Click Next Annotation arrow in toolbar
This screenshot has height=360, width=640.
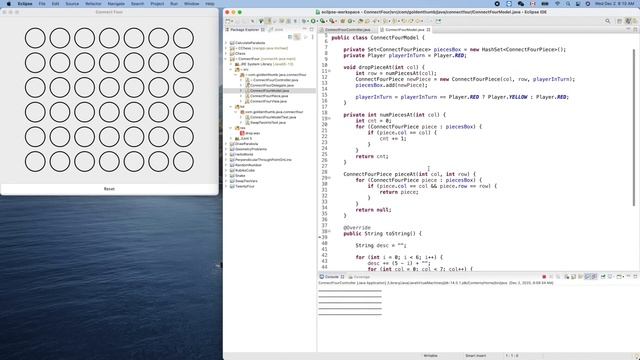[x=384, y=21]
